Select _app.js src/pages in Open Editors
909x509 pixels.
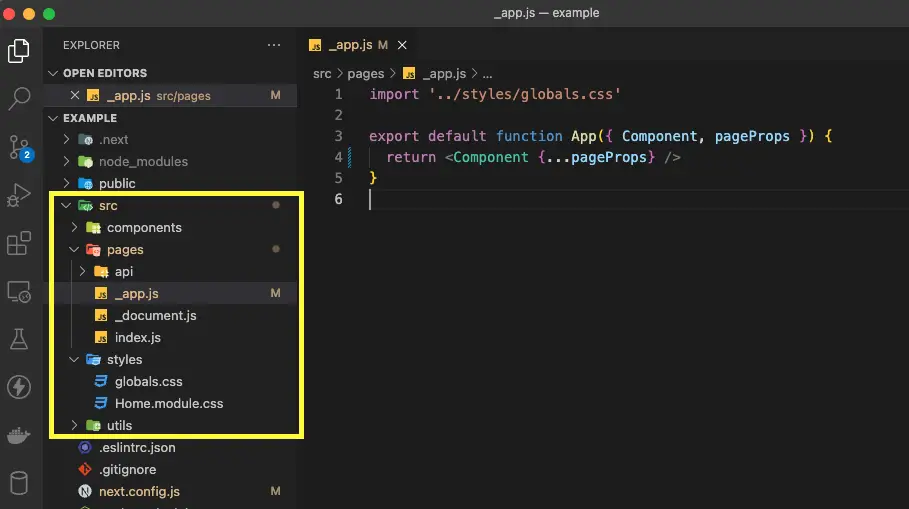point(170,96)
